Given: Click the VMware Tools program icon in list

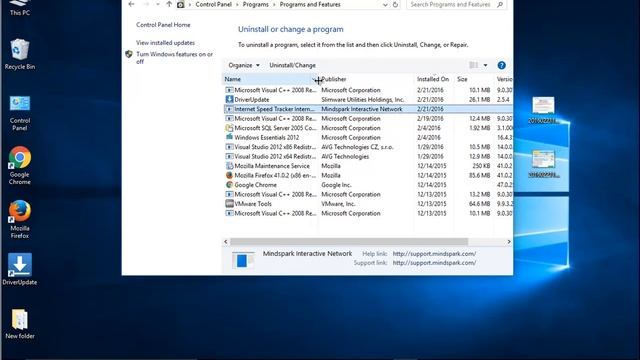Looking at the screenshot, I should pos(229,204).
